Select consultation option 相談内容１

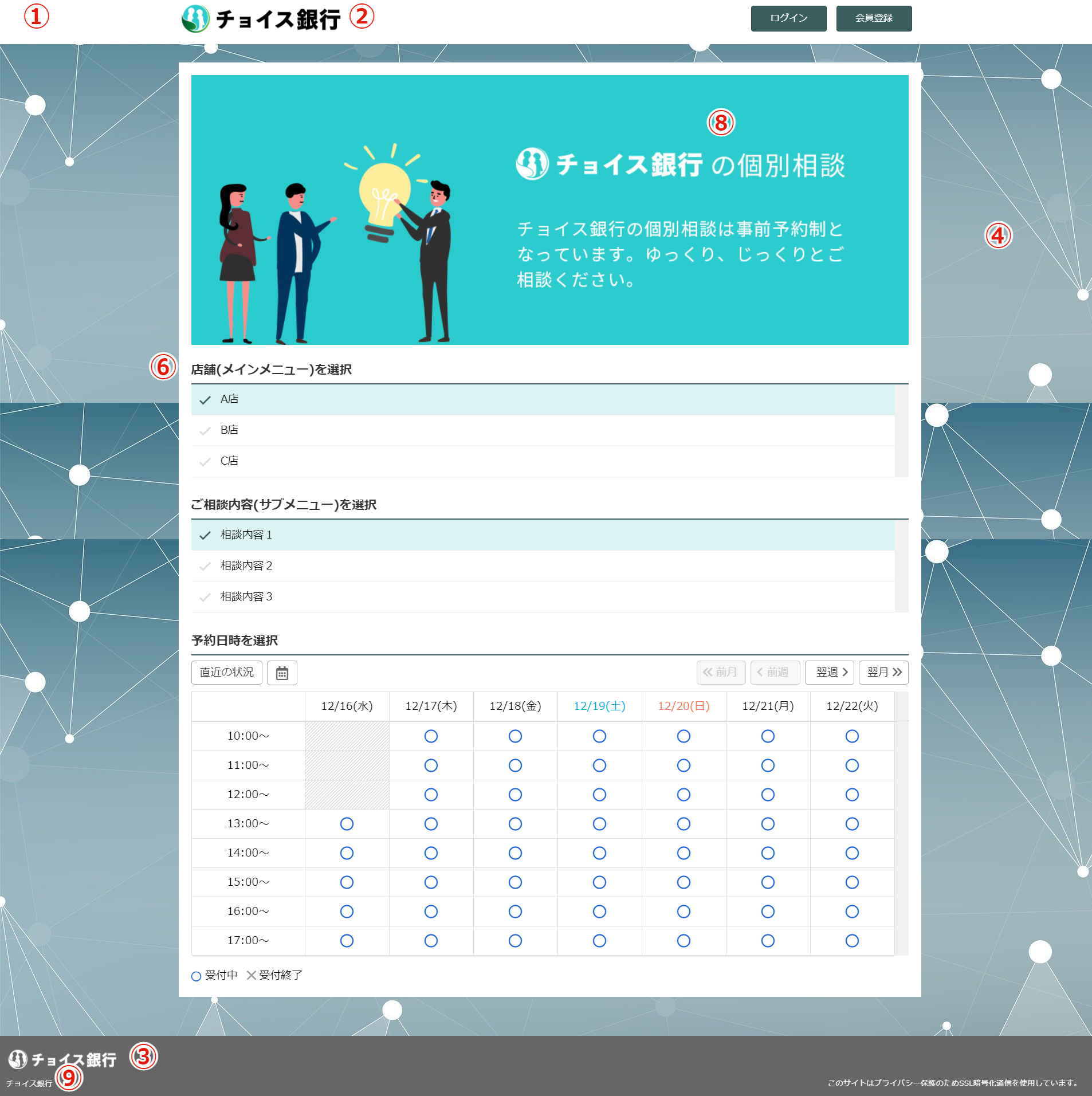pos(543,535)
